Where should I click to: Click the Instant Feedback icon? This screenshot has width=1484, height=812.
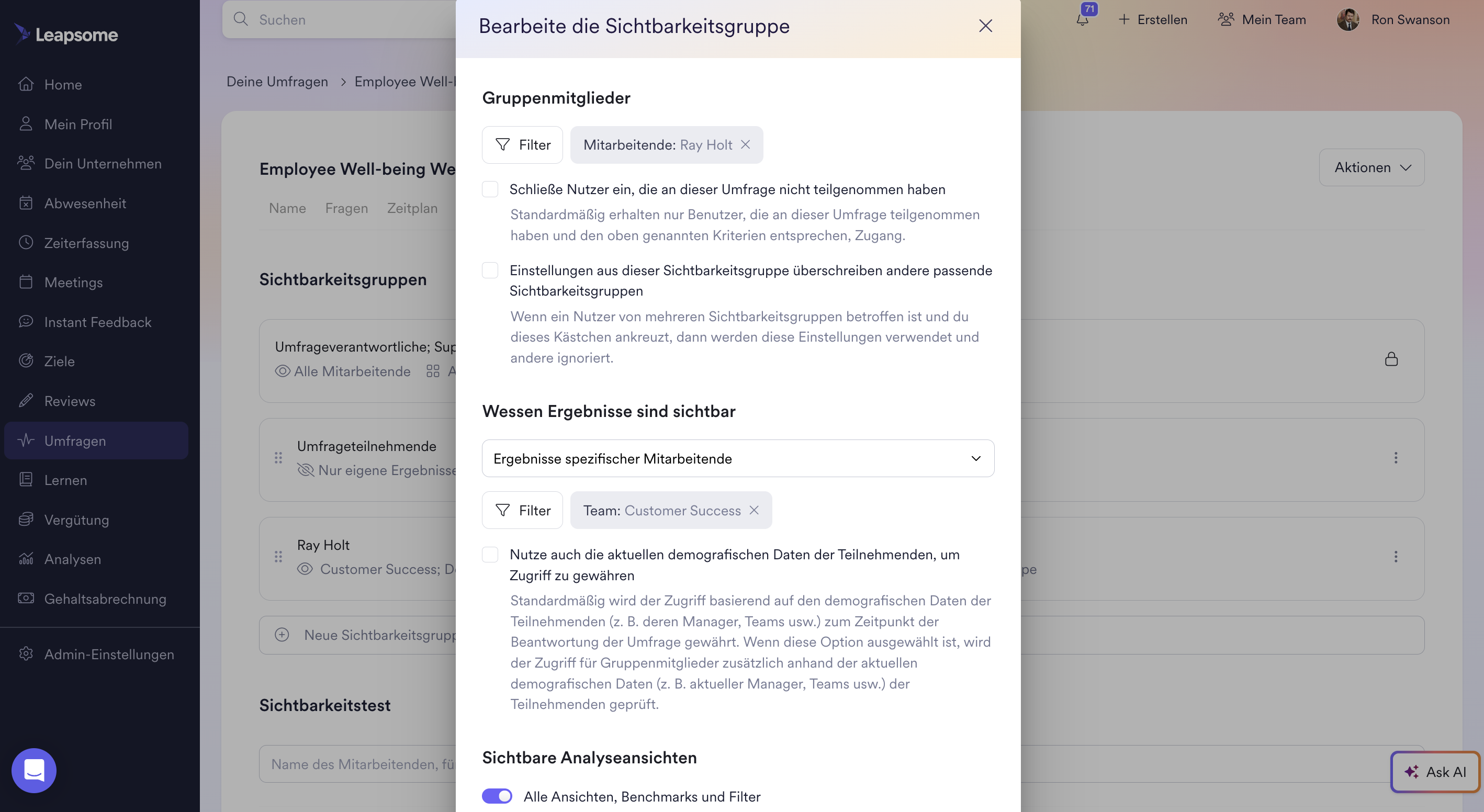coord(26,322)
